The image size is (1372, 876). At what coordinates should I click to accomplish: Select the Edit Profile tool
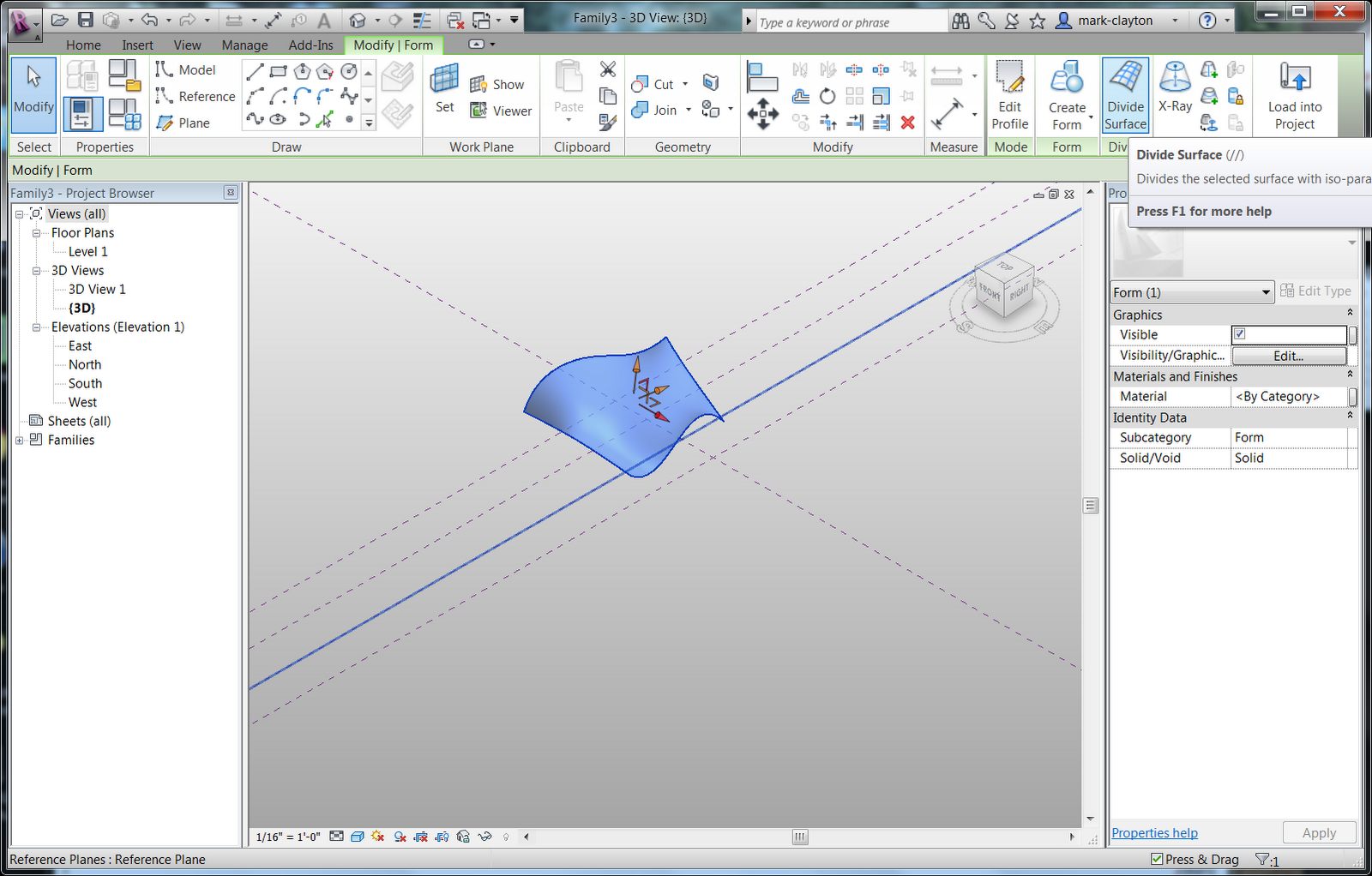click(1009, 94)
